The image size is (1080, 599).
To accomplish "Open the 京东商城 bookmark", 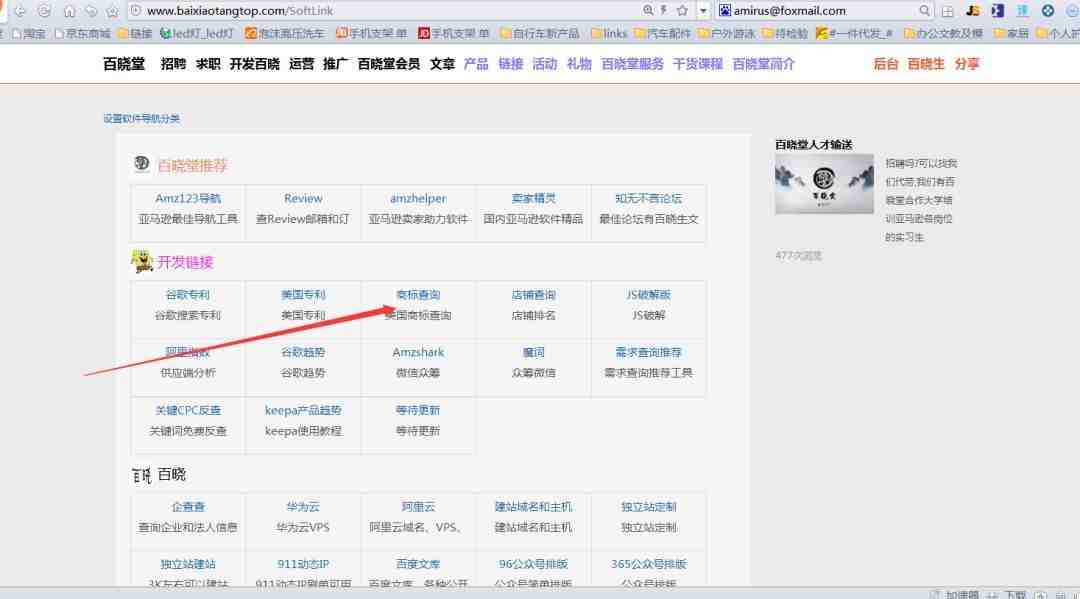I will click(83, 33).
